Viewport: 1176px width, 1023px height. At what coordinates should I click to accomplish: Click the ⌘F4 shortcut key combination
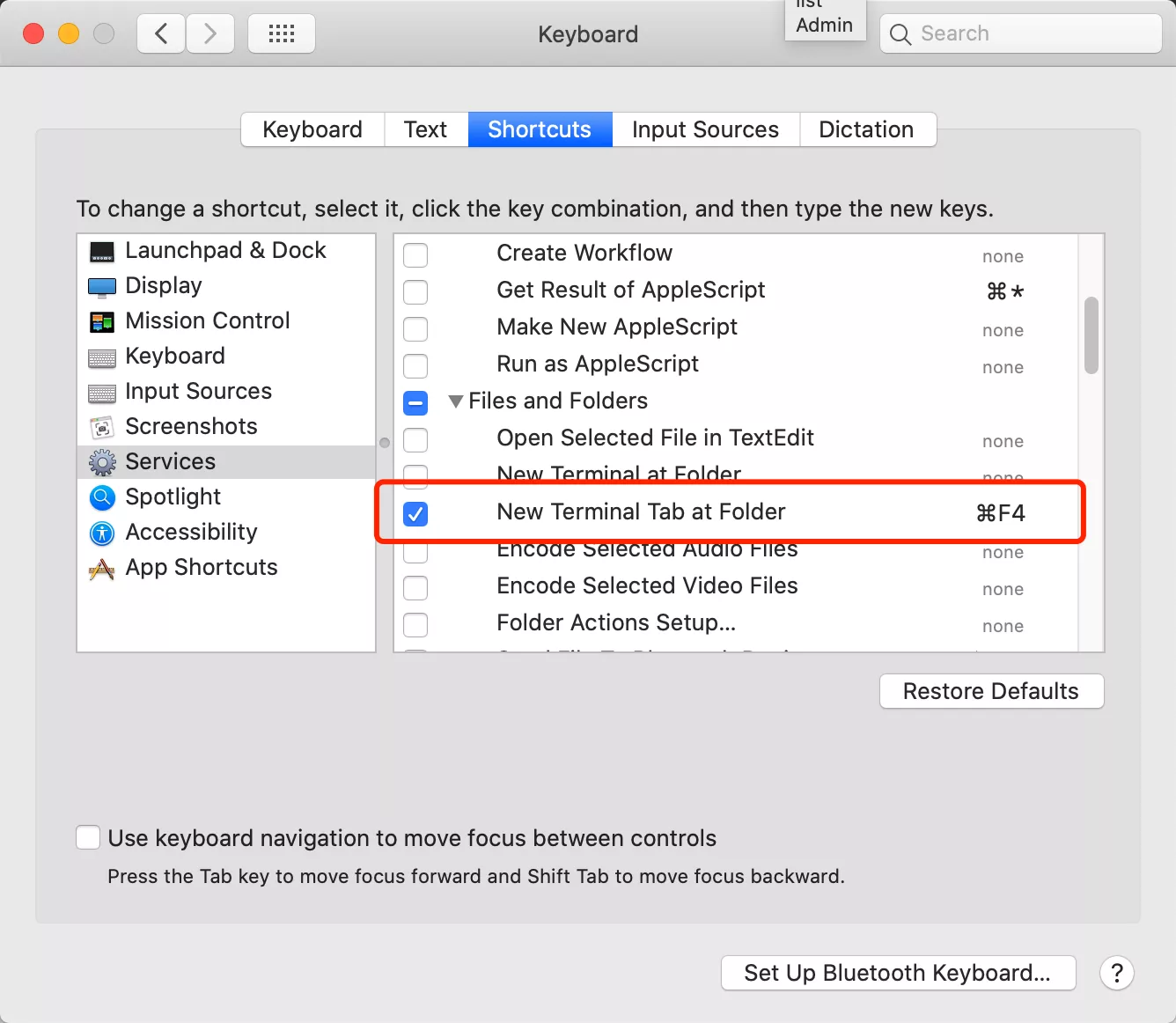pyautogui.click(x=1001, y=513)
